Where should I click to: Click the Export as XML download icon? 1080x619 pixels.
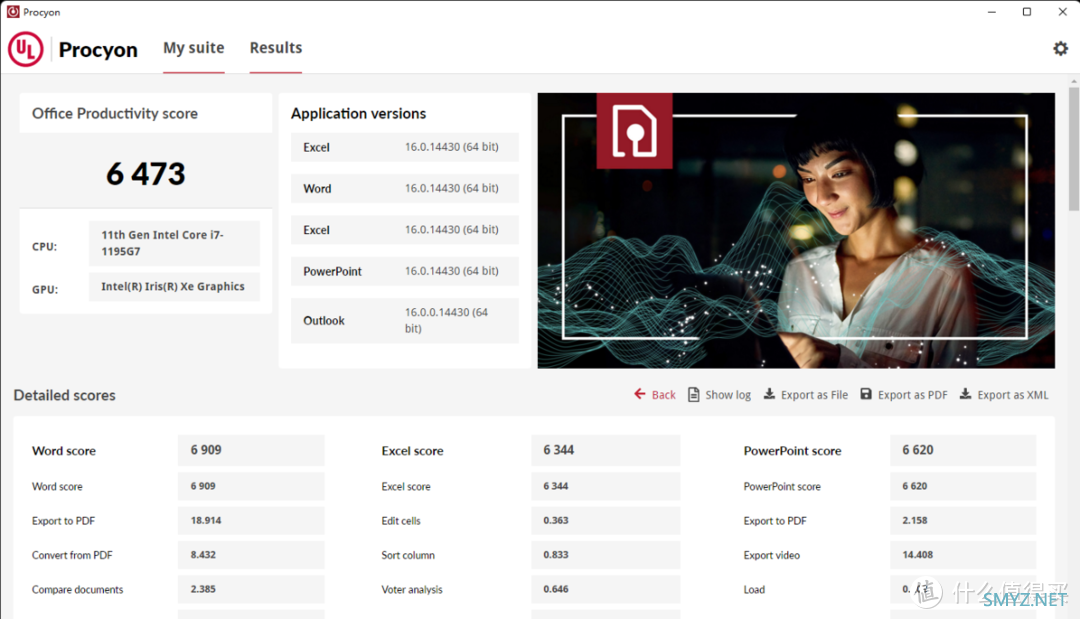pos(966,394)
